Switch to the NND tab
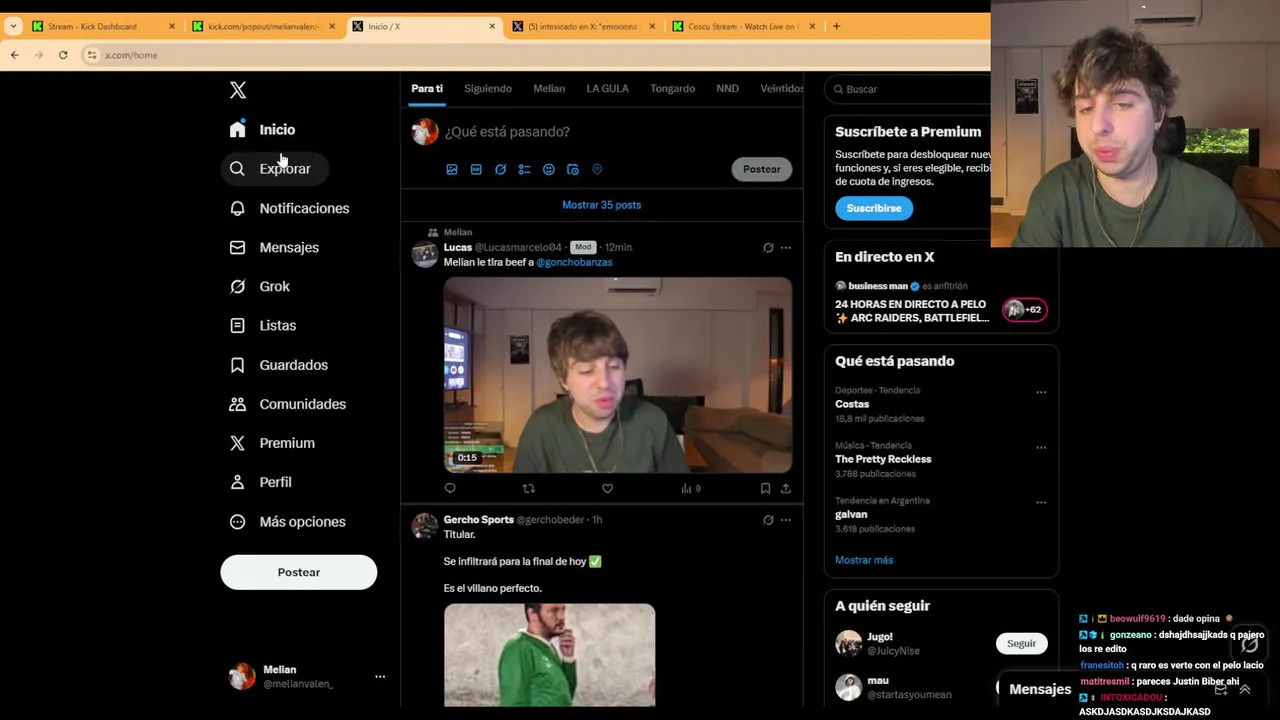 pyautogui.click(x=727, y=89)
